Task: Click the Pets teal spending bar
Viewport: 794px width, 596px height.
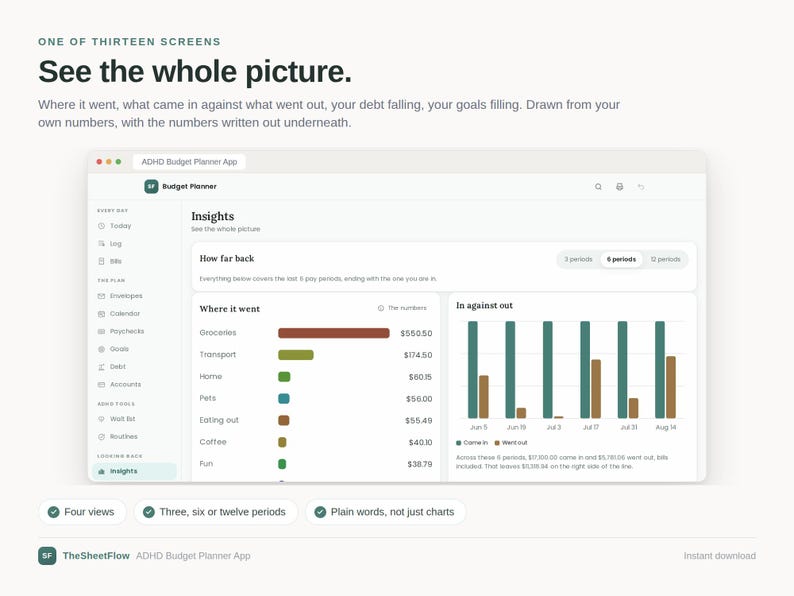Action: 284,399
